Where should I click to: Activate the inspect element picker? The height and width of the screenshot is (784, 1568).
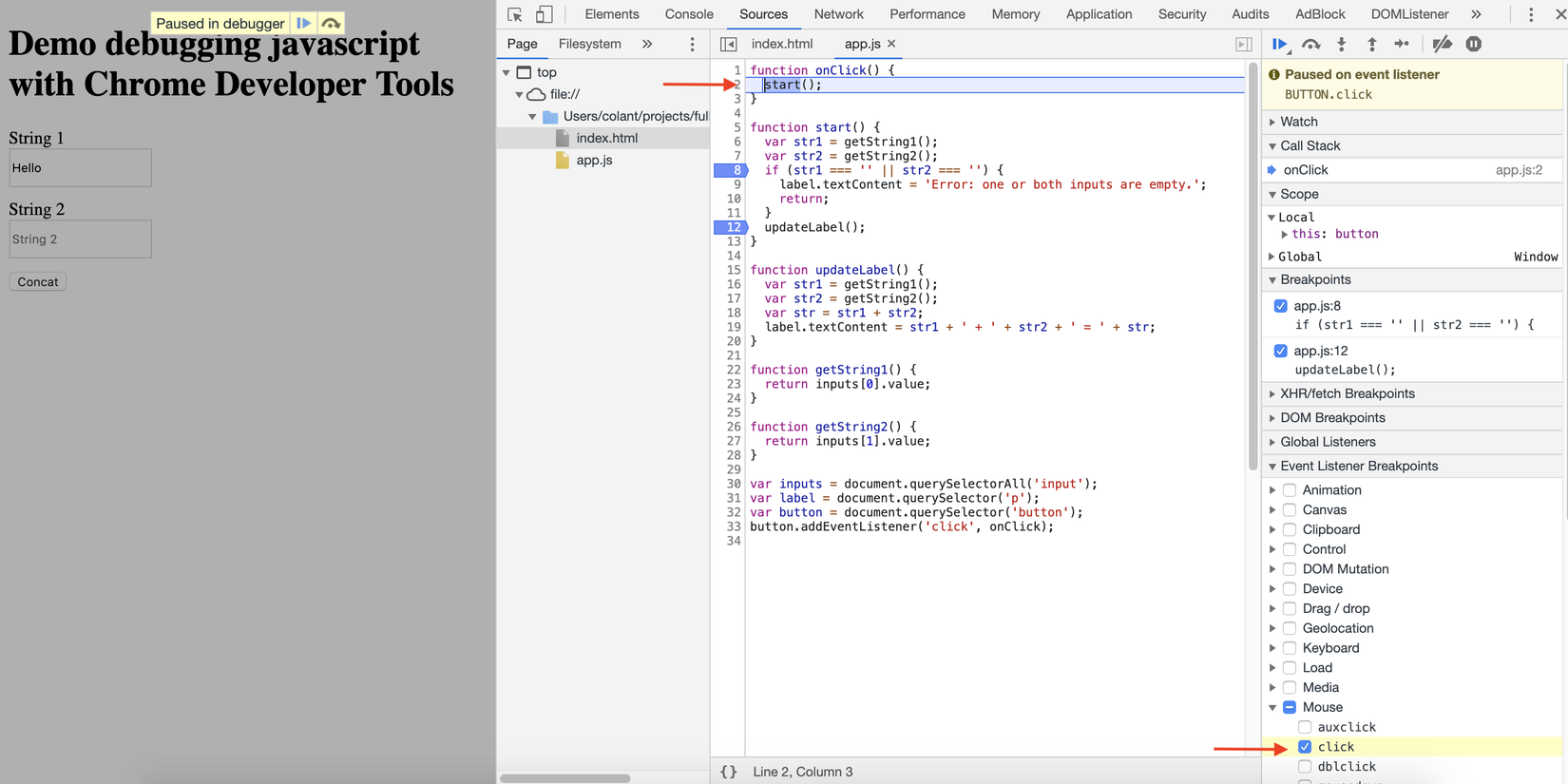[x=515, y=14]
